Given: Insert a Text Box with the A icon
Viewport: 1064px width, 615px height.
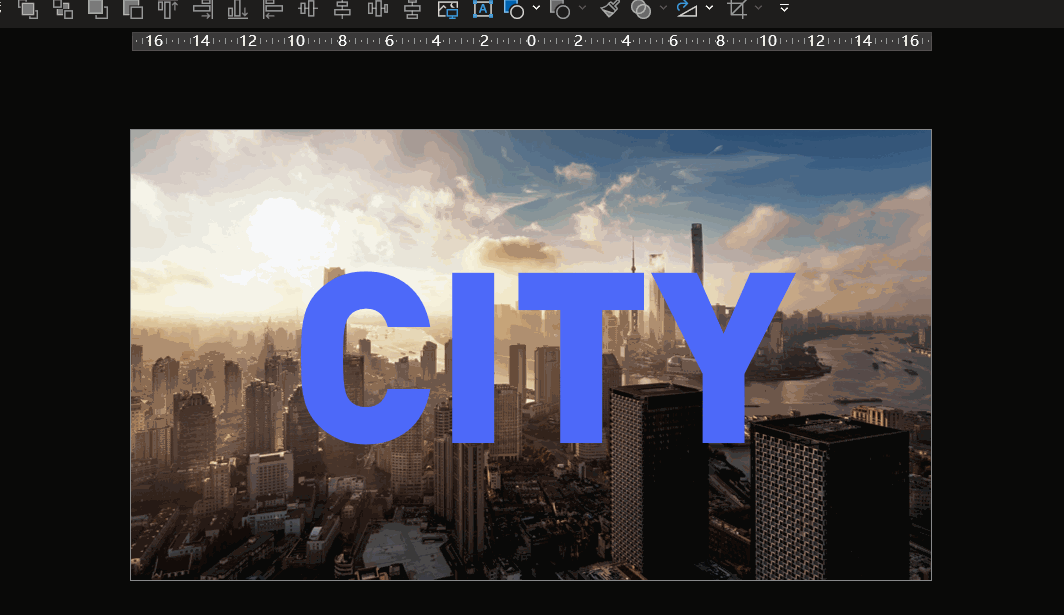Looking at the screenshot, I should [482, 9].
